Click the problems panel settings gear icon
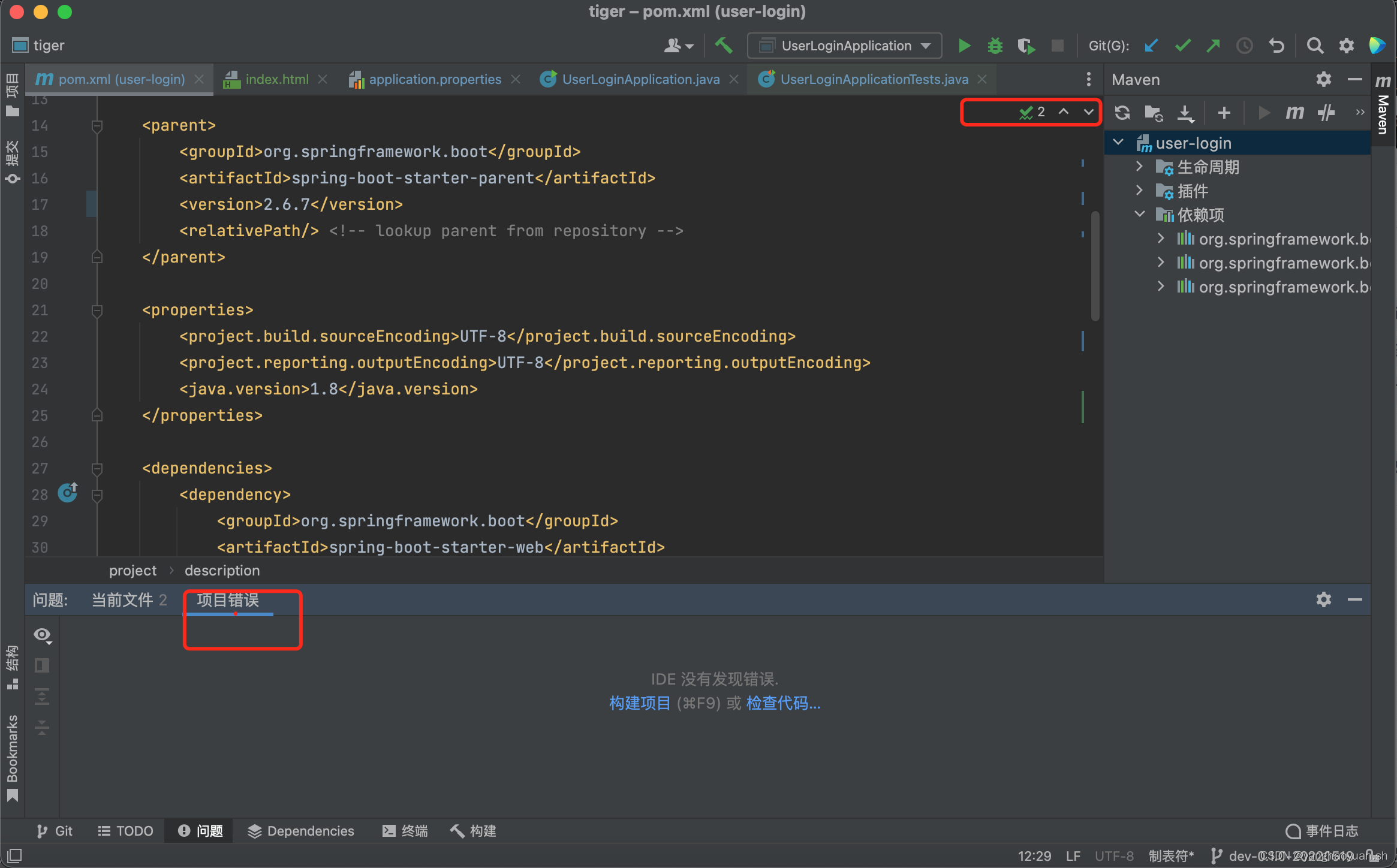The width and height of the screenshot is (1397, 868). [x=1323, y=598]
